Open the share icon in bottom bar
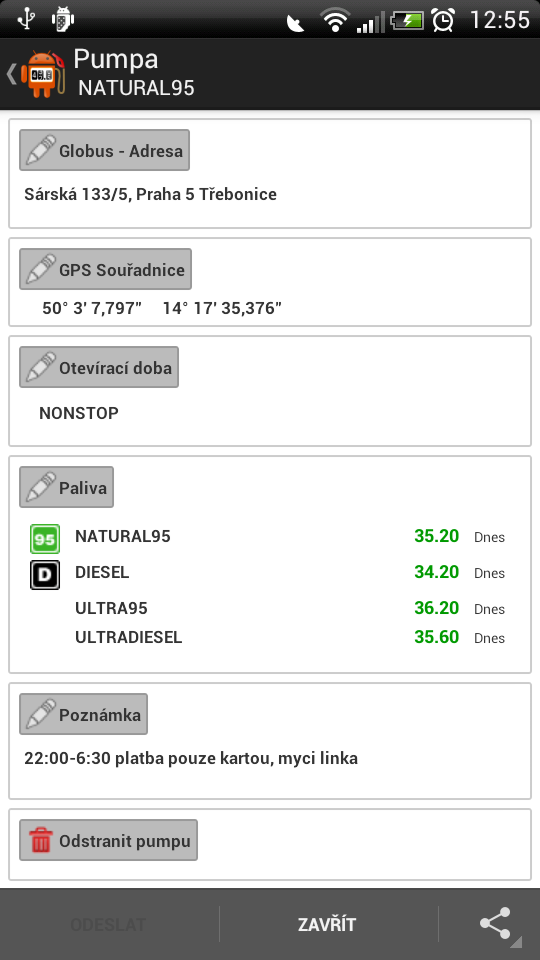 point(495,923)
